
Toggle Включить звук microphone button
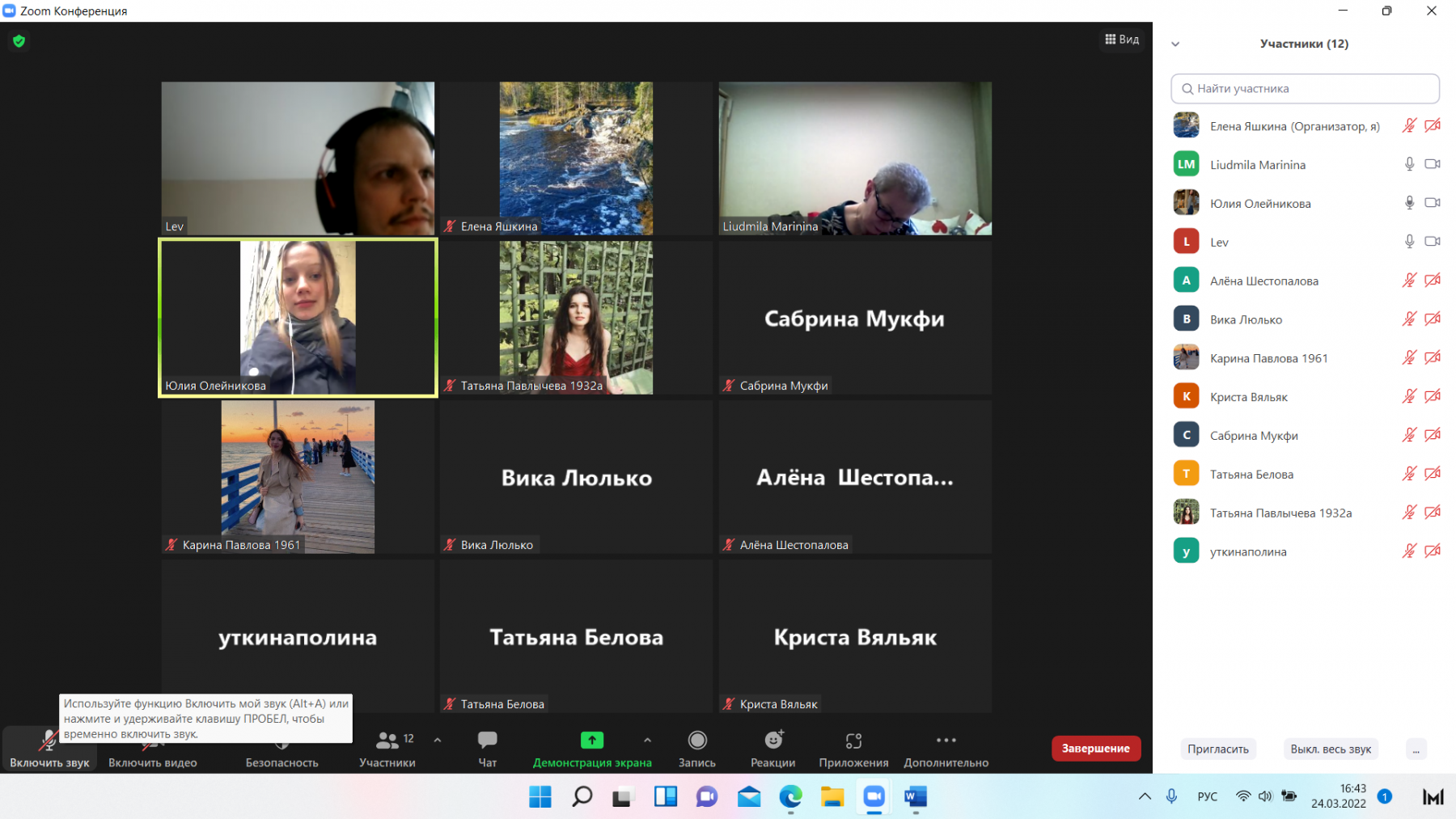tap(49, 749)
